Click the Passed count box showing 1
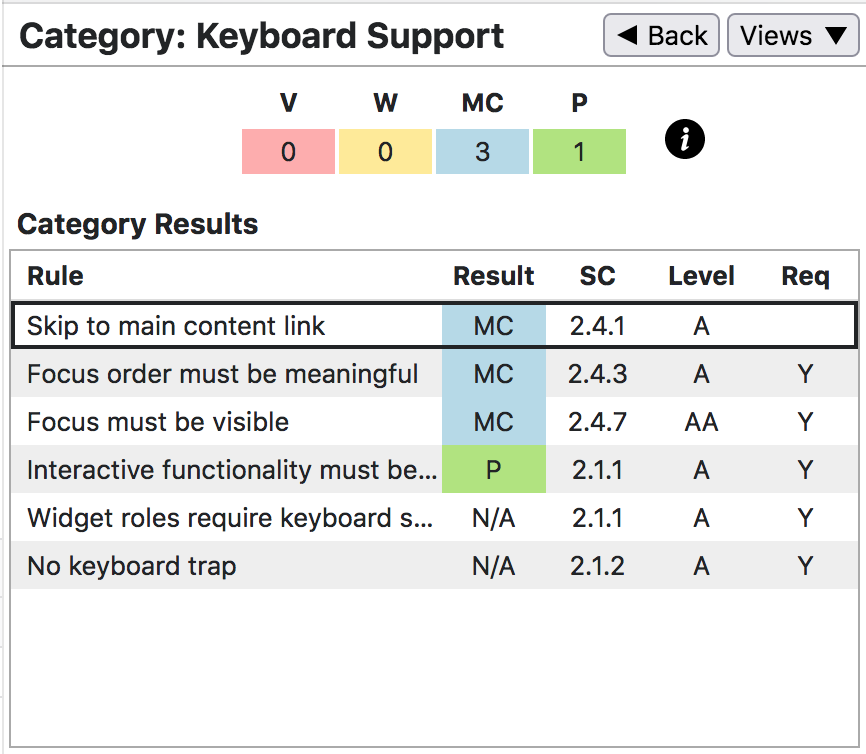The width and height of the screenshot is (866, 754). [x=579, y=152]
